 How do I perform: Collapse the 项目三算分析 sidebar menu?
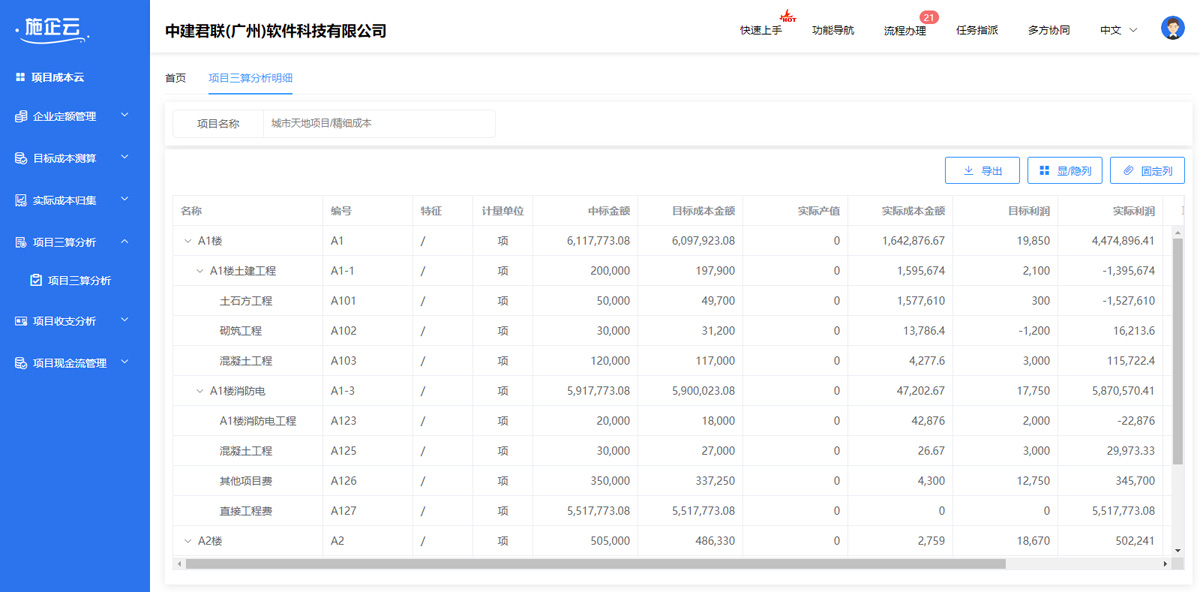pyautogui.click(x=124, y=242)
